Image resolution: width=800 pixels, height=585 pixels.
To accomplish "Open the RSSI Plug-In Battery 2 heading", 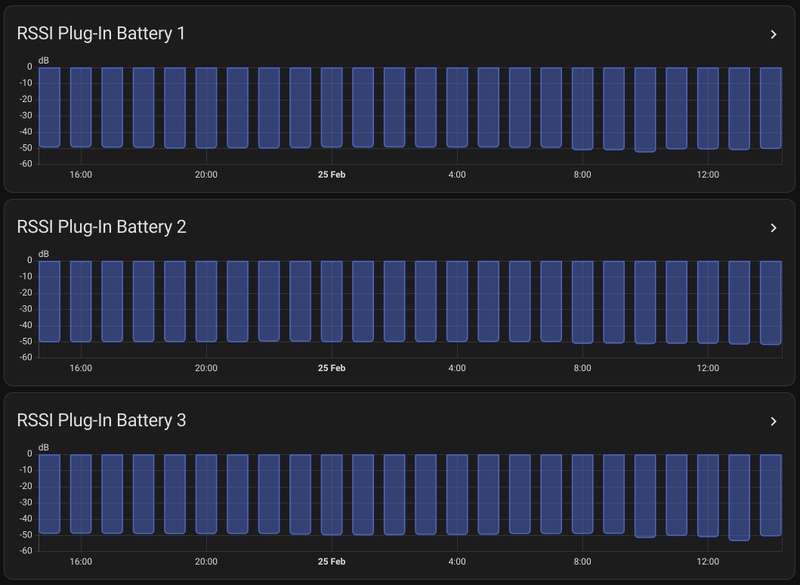I will coord(101,228).
